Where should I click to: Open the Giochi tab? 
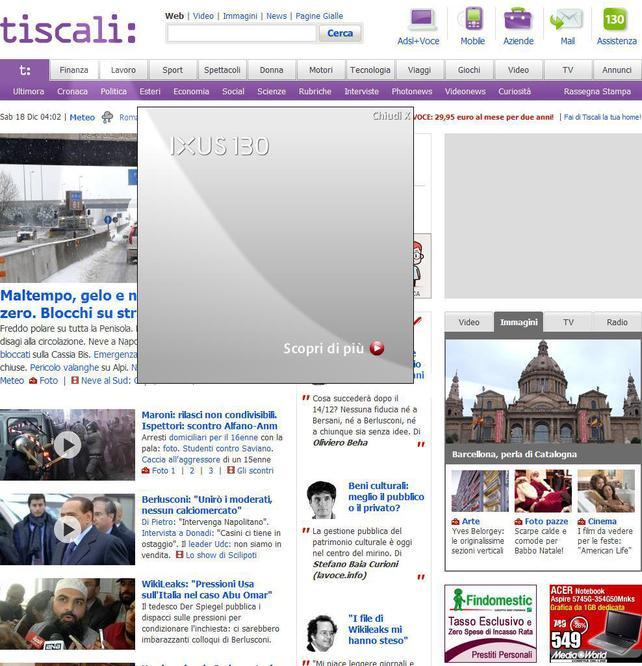tap(469, 70)
